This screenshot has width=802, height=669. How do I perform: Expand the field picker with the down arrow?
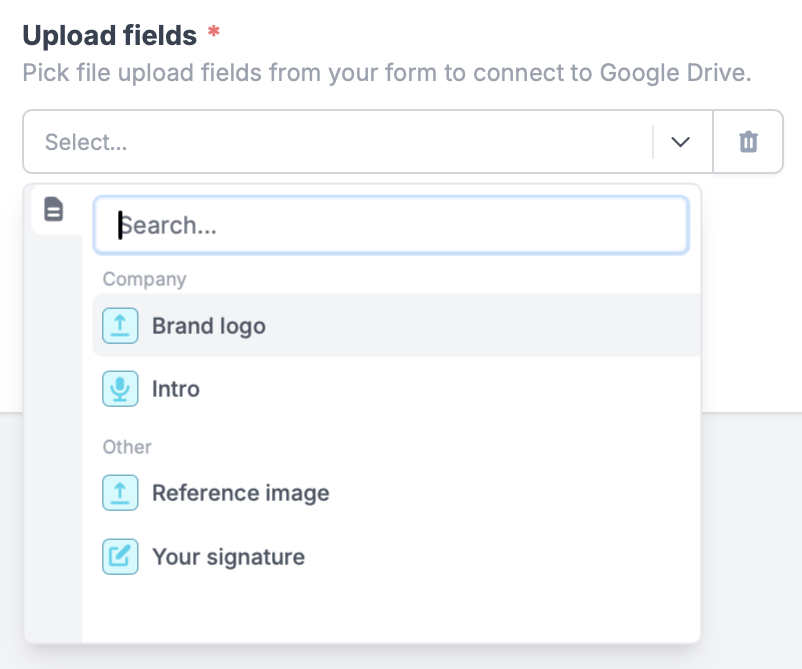pos(681,142)
